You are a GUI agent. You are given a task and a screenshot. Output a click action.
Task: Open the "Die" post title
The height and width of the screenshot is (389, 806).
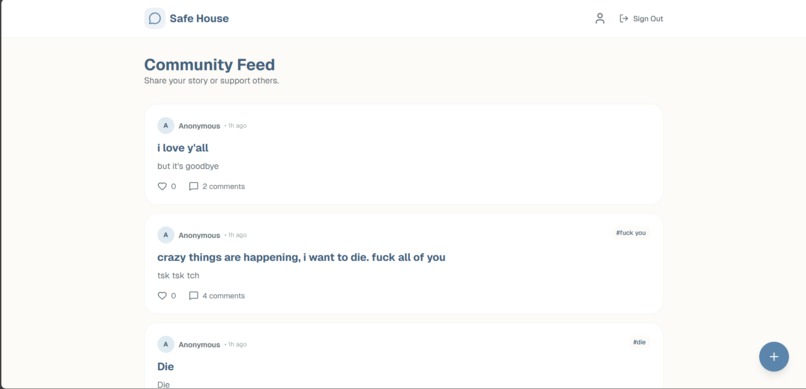[166, 367]
